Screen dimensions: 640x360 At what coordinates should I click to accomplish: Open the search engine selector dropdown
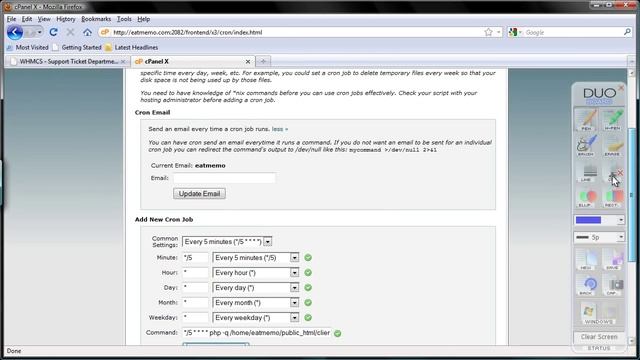tap(516, 32)
